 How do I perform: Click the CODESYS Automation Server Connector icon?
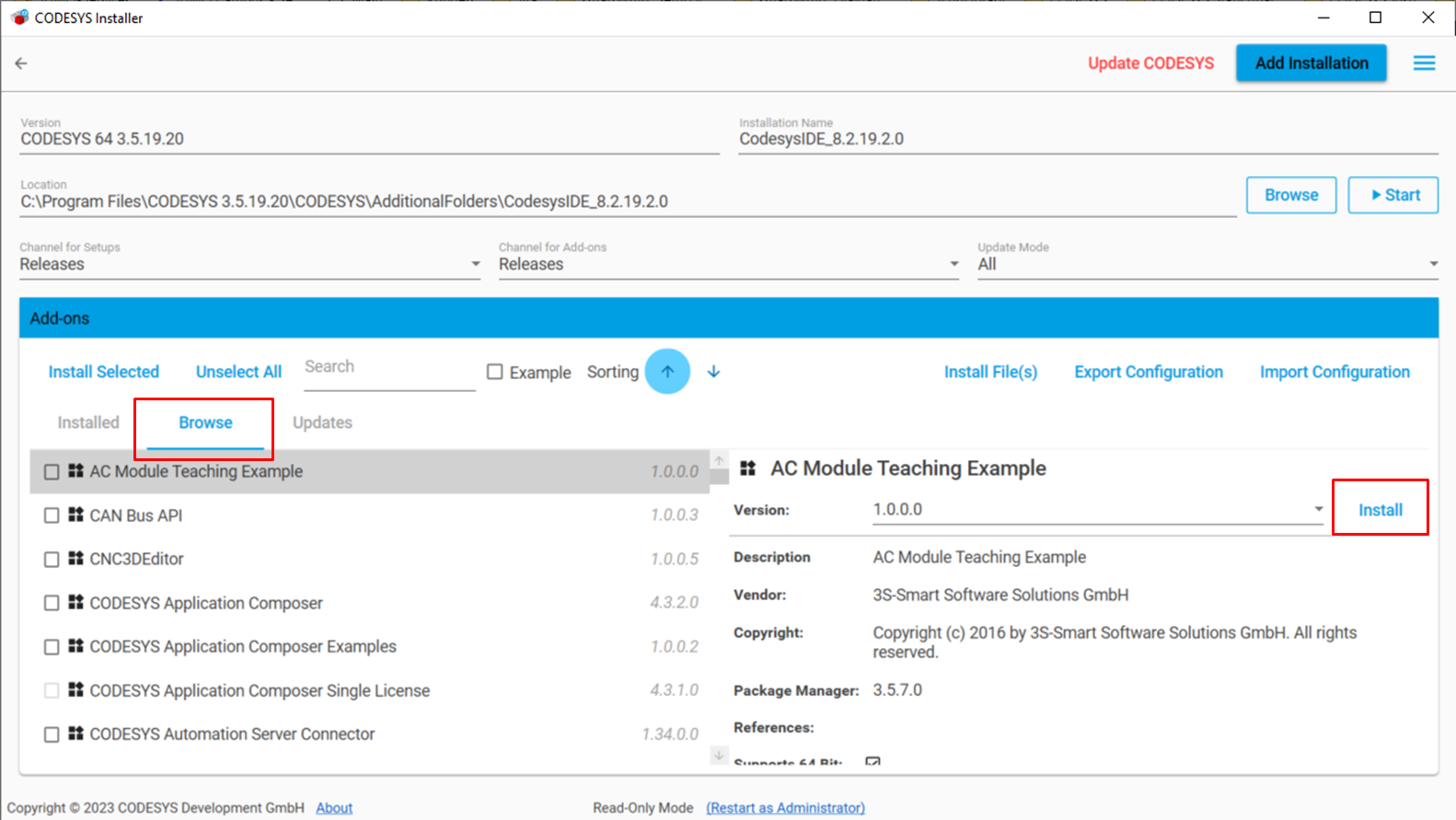[x=76, y=733]
